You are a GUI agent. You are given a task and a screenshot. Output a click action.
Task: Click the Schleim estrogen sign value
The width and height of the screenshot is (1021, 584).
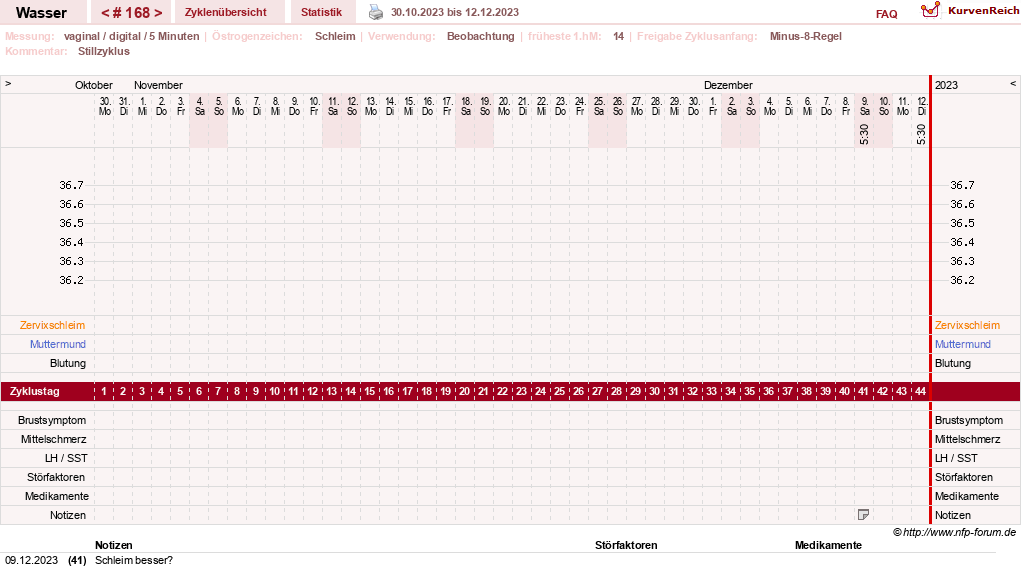[335, 36]
